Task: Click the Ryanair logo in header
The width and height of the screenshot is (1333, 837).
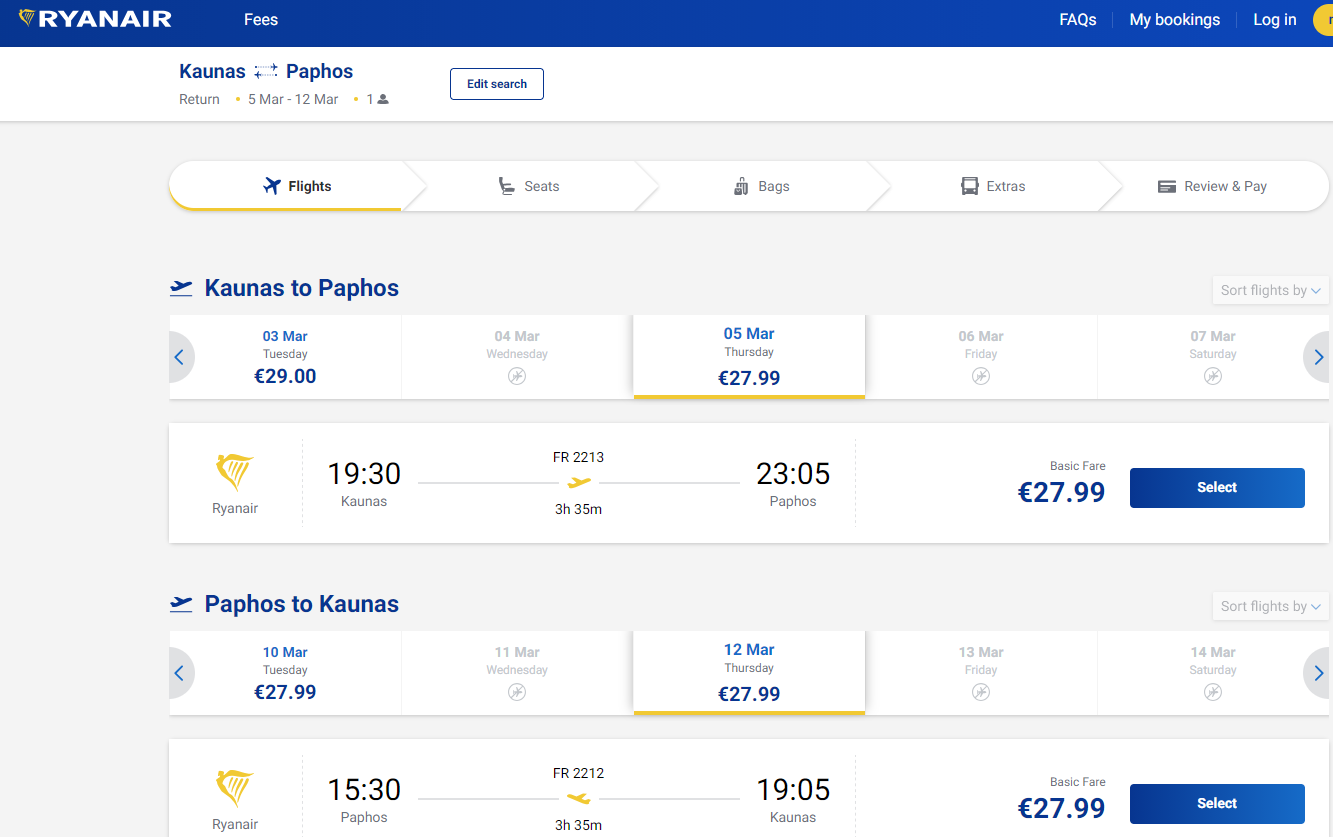Action: (x=95, y=19)
